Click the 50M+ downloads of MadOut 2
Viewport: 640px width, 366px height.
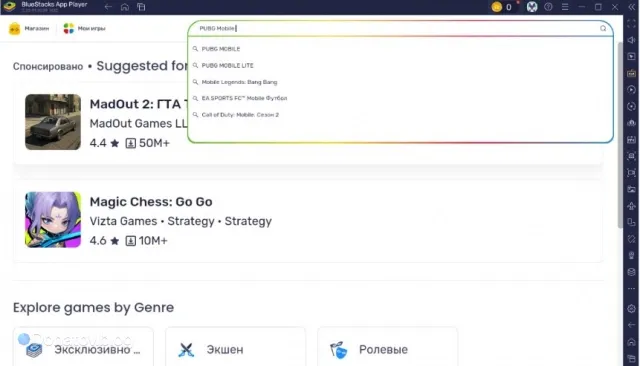pos(147,143)
